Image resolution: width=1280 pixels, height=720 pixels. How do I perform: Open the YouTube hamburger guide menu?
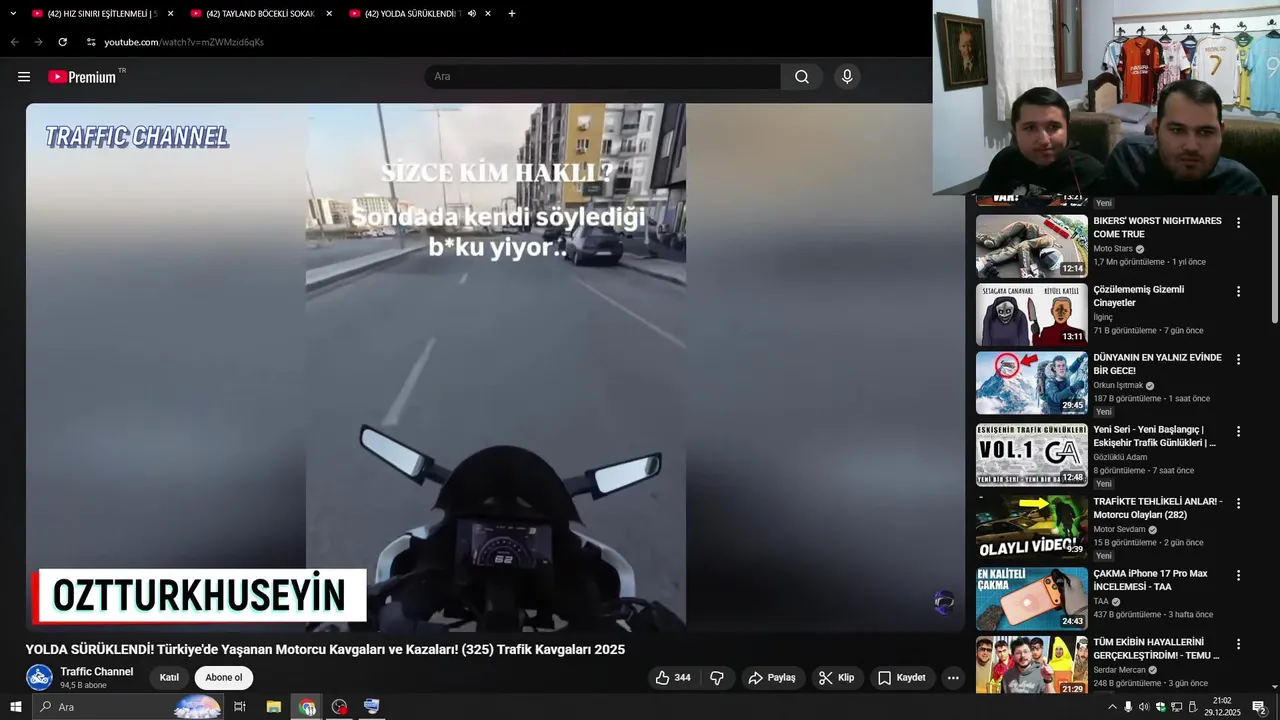(x=24, y=77)
